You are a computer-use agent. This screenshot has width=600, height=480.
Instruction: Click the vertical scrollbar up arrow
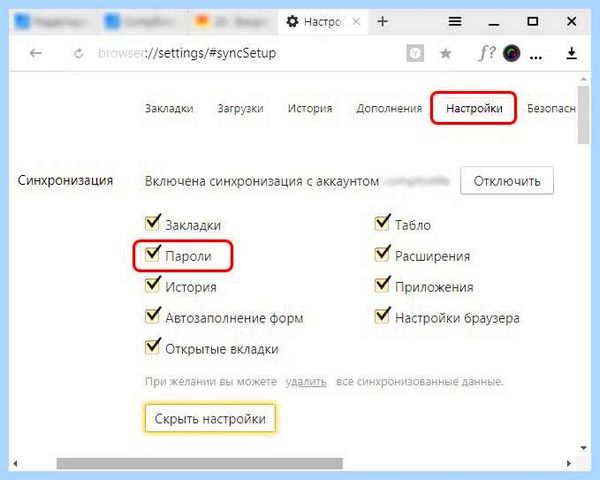(584, 79)
